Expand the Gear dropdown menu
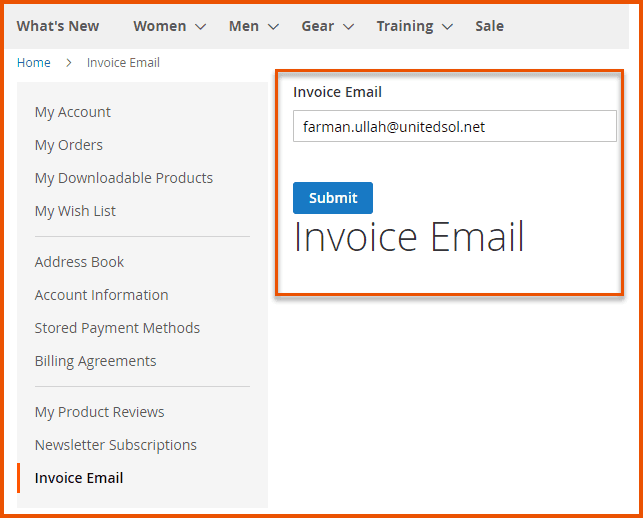This screenshot has width=643, height=518. click(327, 26)
